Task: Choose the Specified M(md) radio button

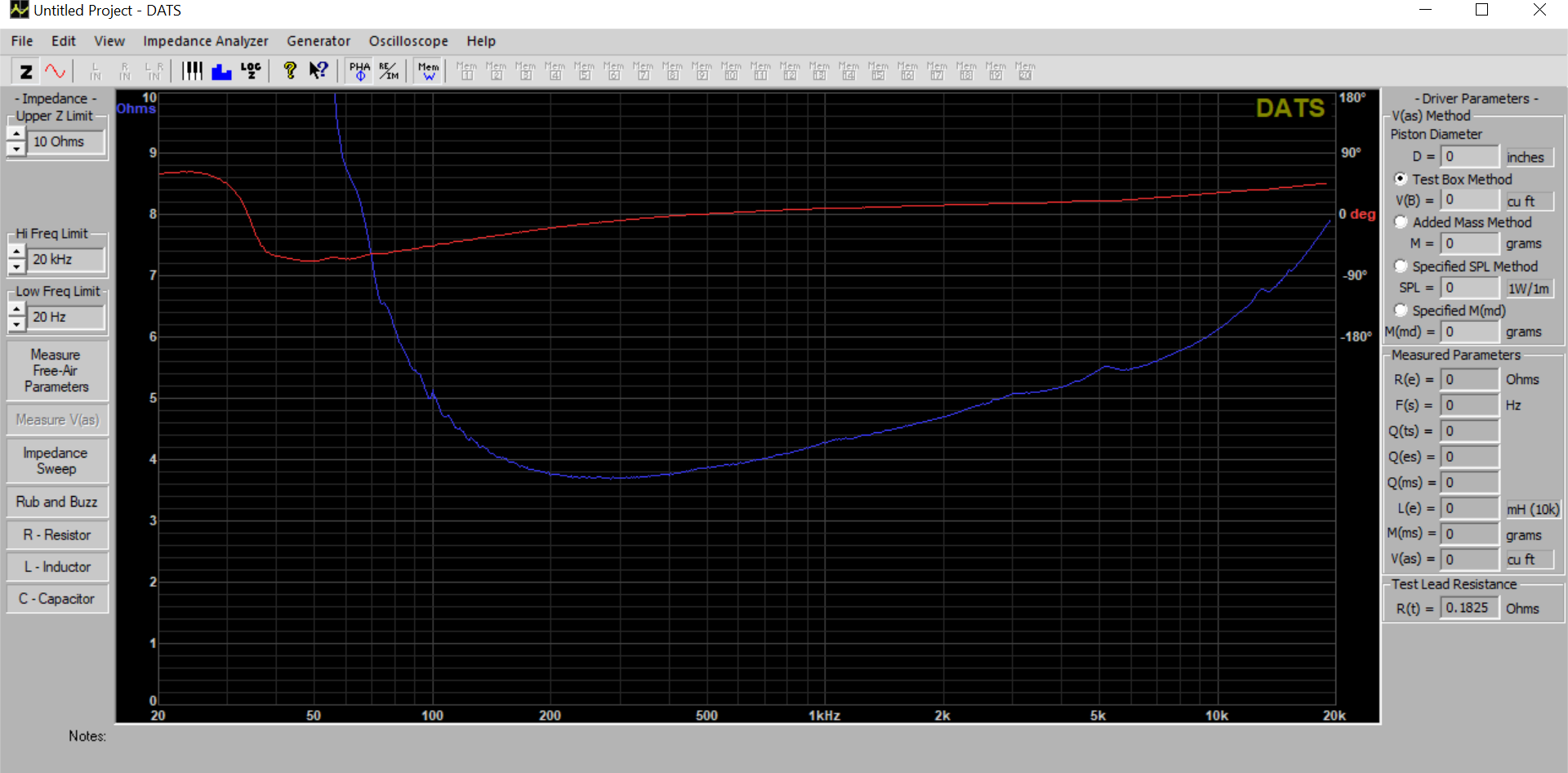Action: tap(1401, 311)
